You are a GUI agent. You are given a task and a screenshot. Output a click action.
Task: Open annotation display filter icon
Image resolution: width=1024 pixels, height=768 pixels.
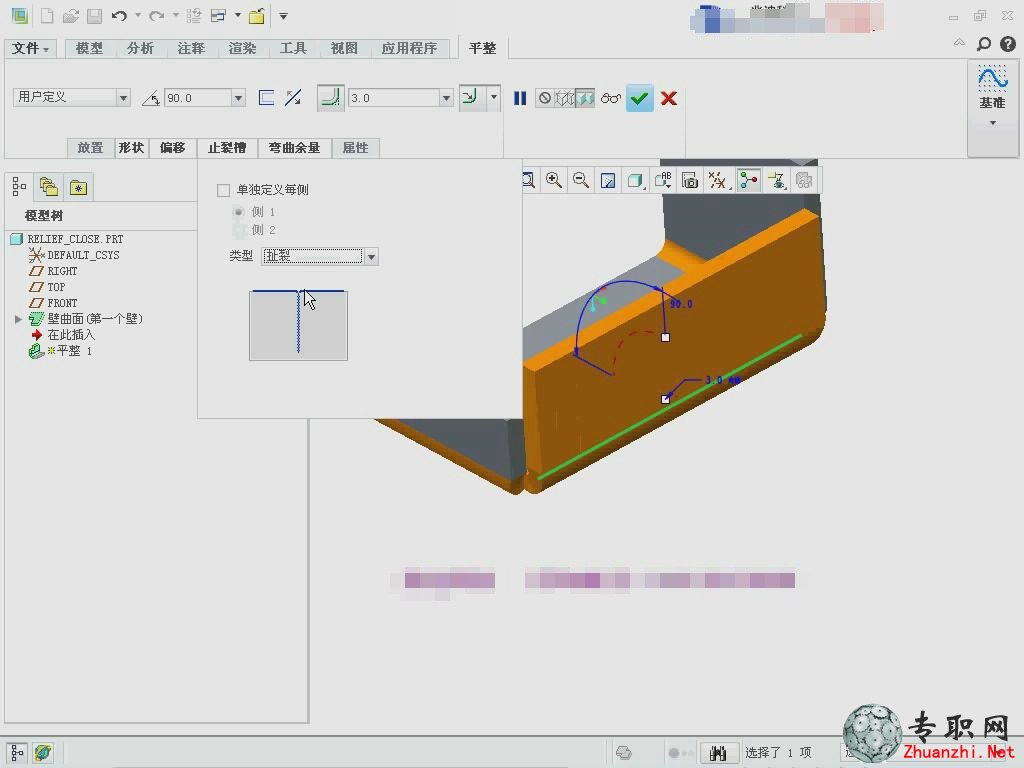776,180
